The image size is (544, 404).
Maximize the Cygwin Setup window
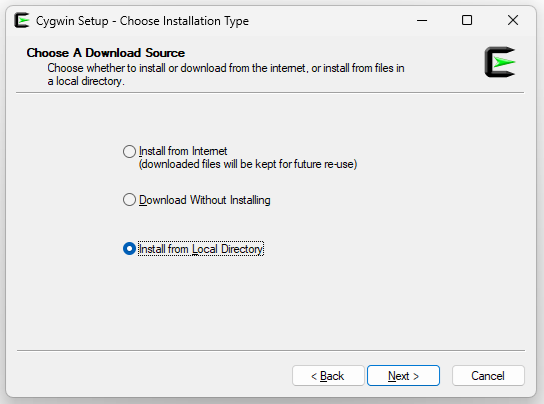(x=467, y=20)
